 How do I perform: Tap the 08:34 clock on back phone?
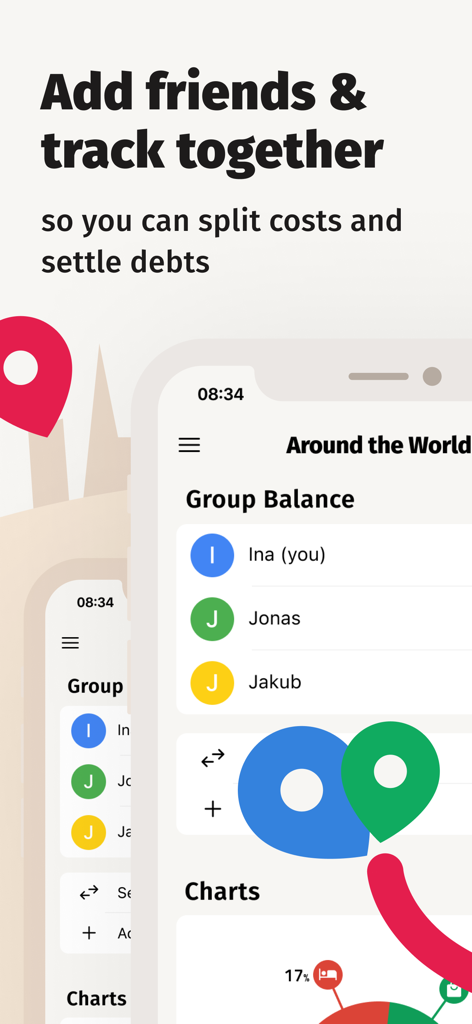[x=95, y=602]
